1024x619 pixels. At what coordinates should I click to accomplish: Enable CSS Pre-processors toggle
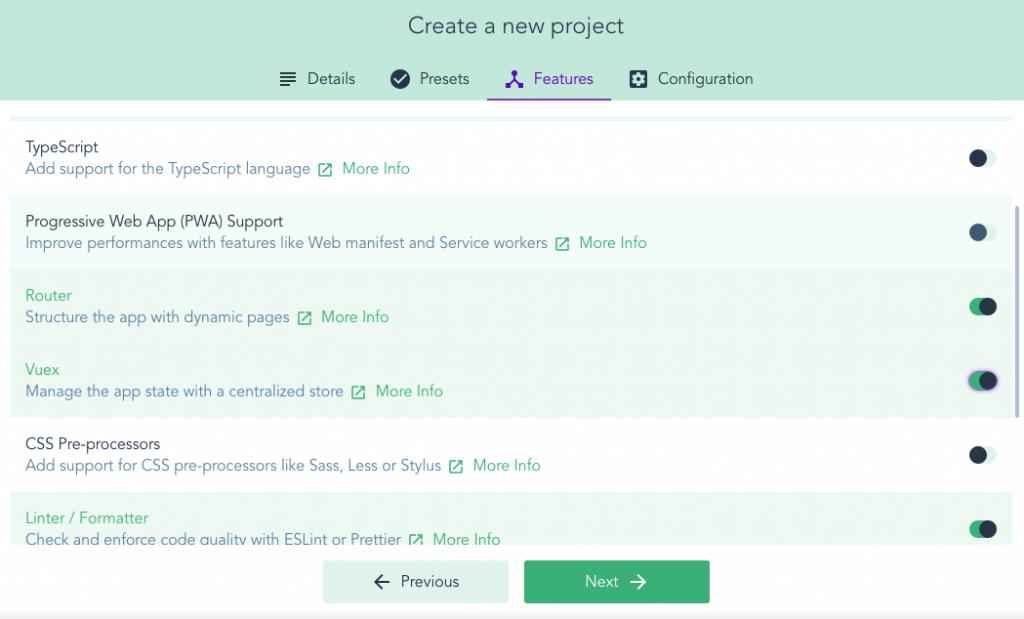982,455
